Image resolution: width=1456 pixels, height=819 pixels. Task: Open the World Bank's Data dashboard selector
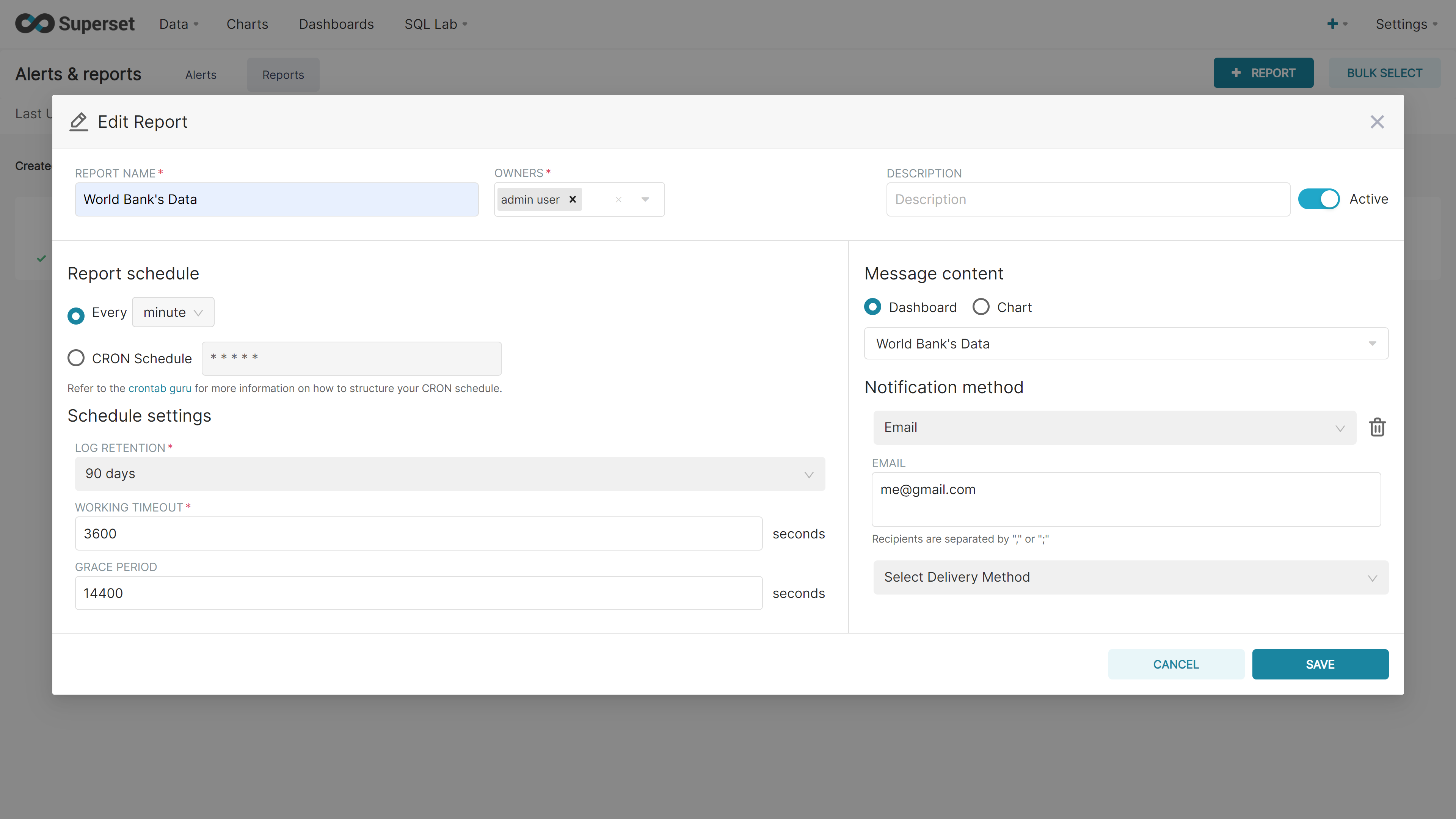[x=1125, y=344]
